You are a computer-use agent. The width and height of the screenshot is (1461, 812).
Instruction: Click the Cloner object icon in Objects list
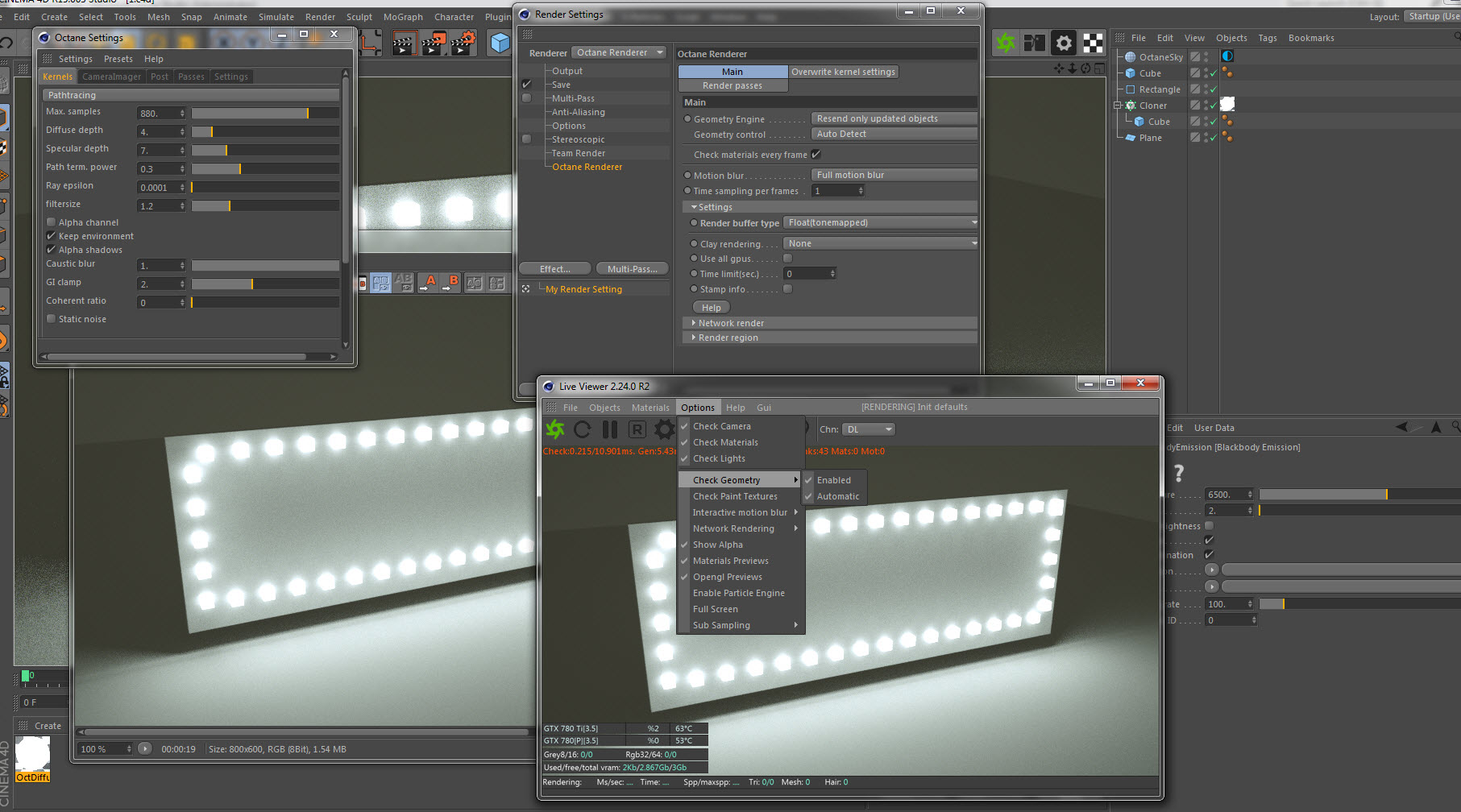(1131, 106)
